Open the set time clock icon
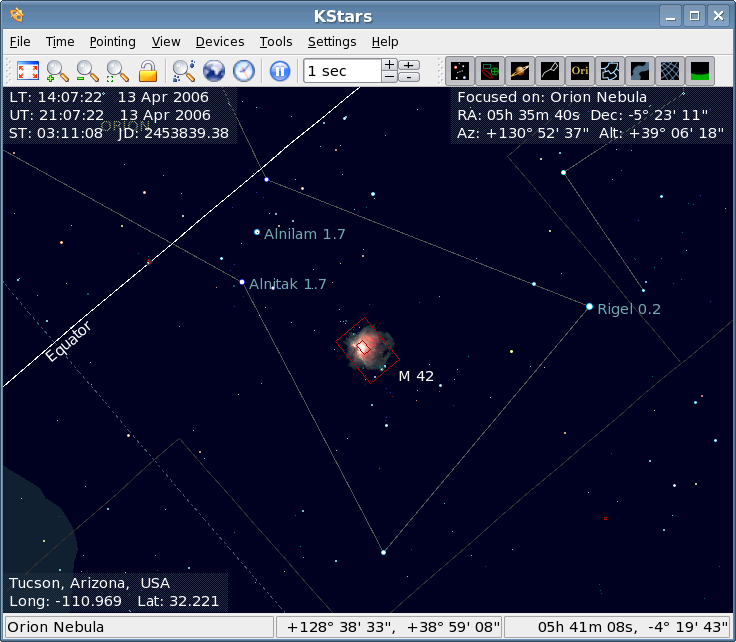Viewport: 736px width, 642px height. point(244,71)
